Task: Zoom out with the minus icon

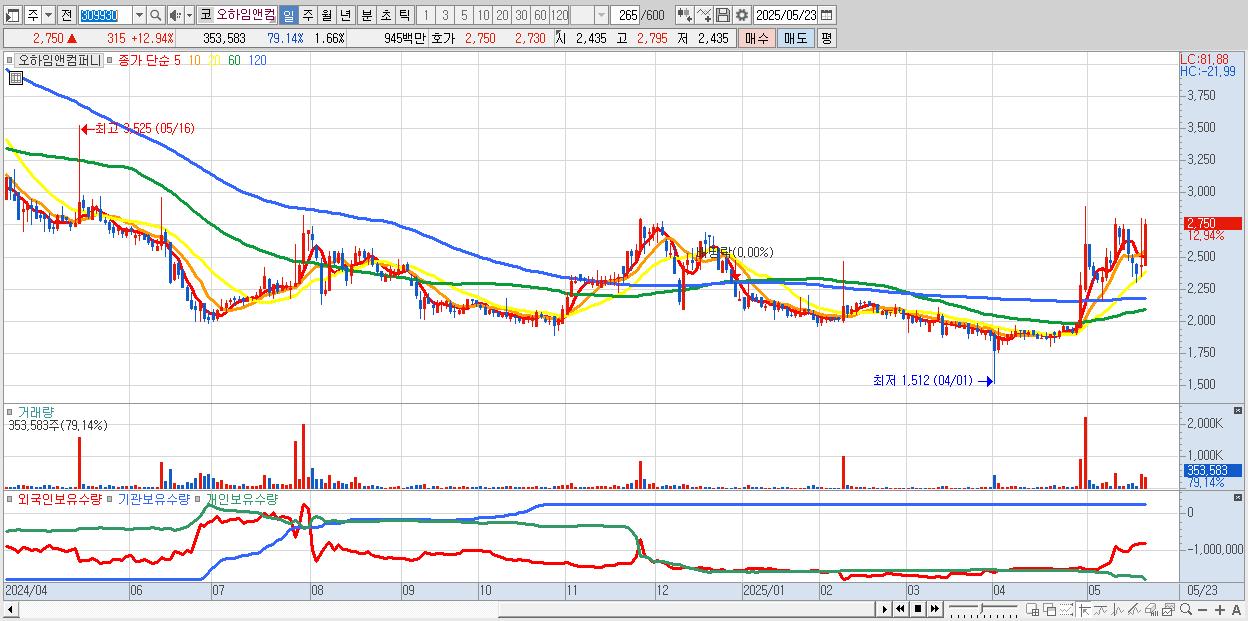Action: tap(1203, 610)
